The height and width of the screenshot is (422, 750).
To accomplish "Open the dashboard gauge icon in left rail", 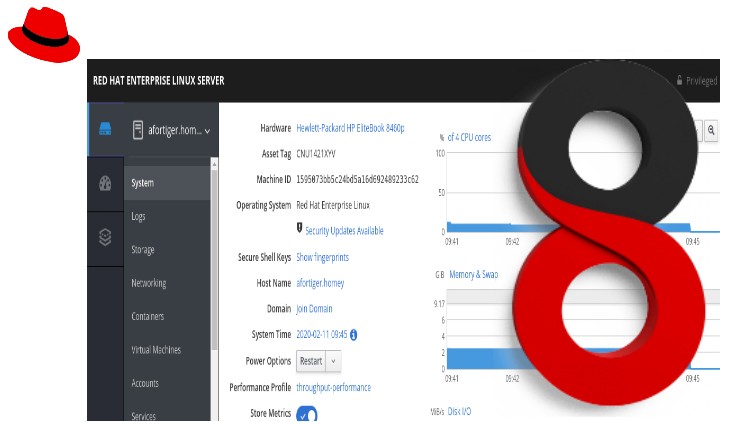I will coord(105,183).
